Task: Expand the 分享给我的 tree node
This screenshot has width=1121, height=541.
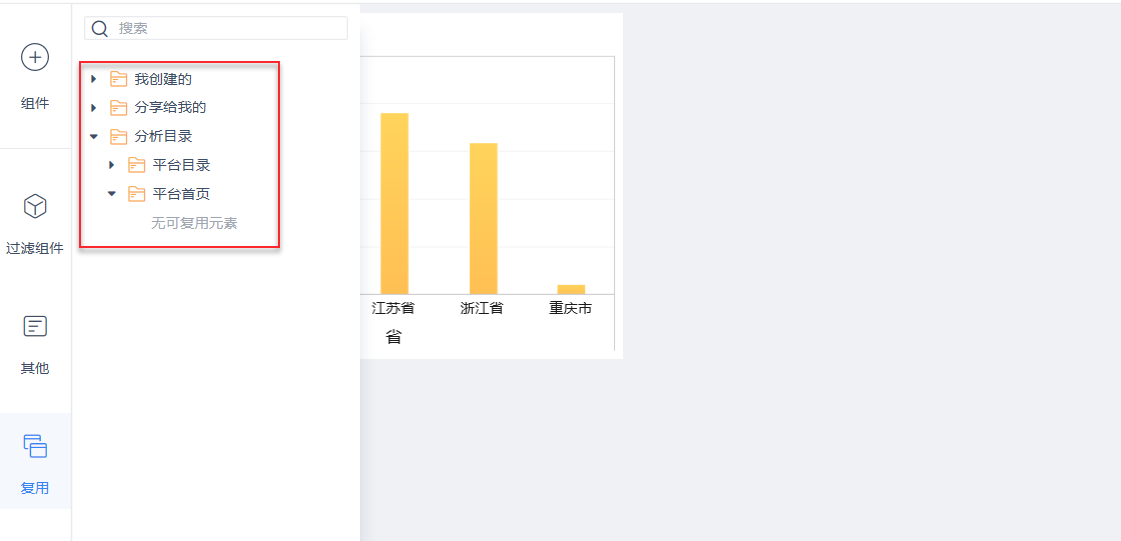Action: click(x=94, y=108)
